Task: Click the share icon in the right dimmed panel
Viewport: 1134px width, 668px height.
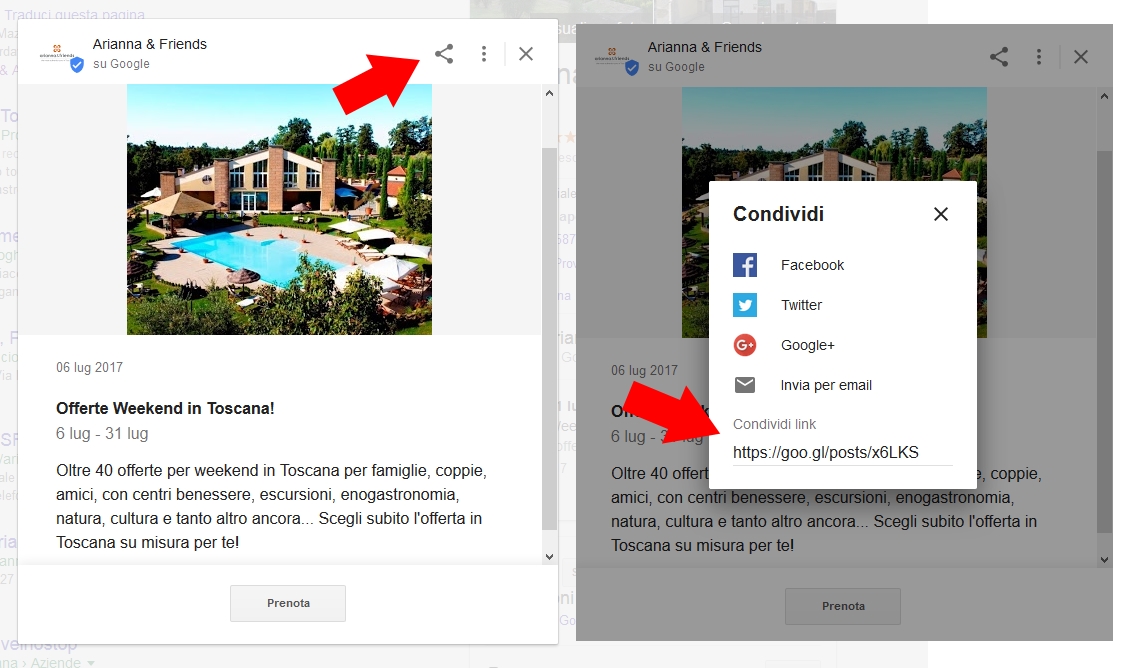Action: coord(999,56)
